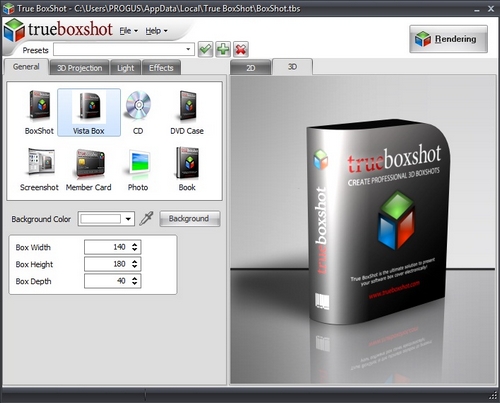This screenshot has height=403, width=500.
Task: Increase Box Depth with up arrow
Action: [x=135, y=278]
